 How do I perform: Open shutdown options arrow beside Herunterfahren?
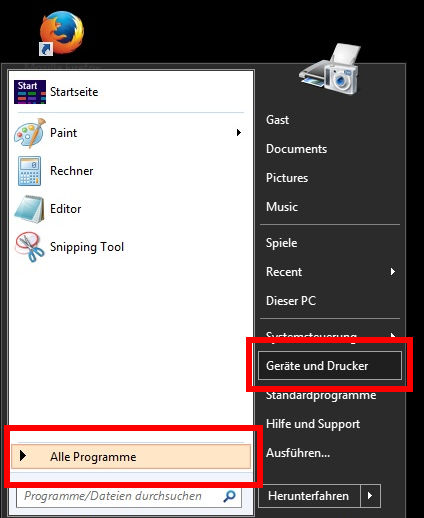pos(370,496)
